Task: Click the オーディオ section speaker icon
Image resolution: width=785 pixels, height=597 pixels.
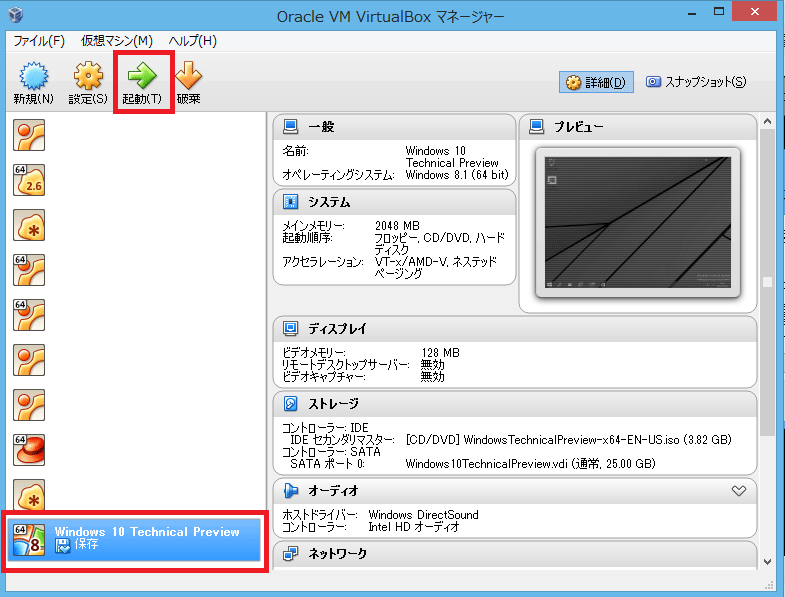Action: [290, 491]
